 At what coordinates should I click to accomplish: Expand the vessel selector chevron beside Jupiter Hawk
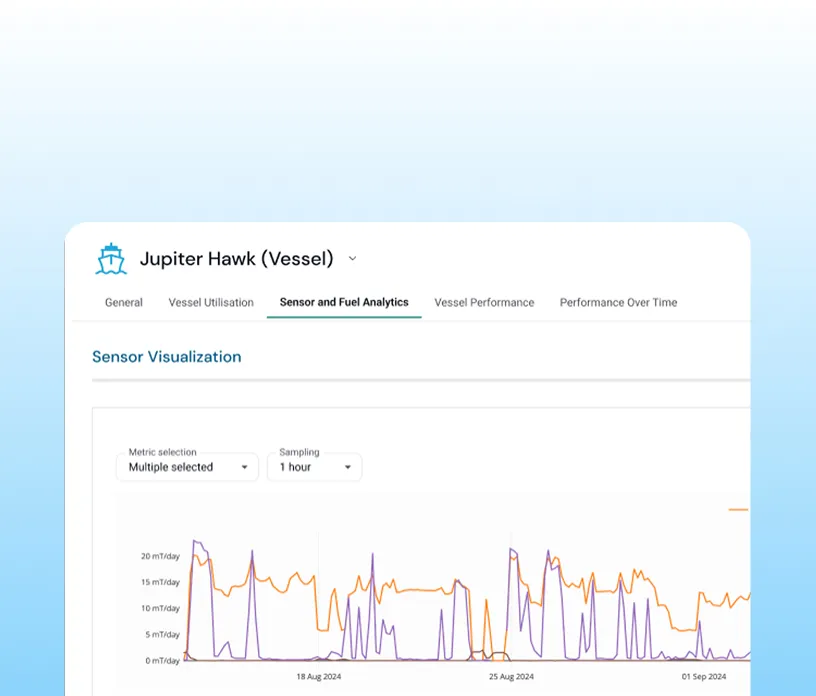point(352,259)
